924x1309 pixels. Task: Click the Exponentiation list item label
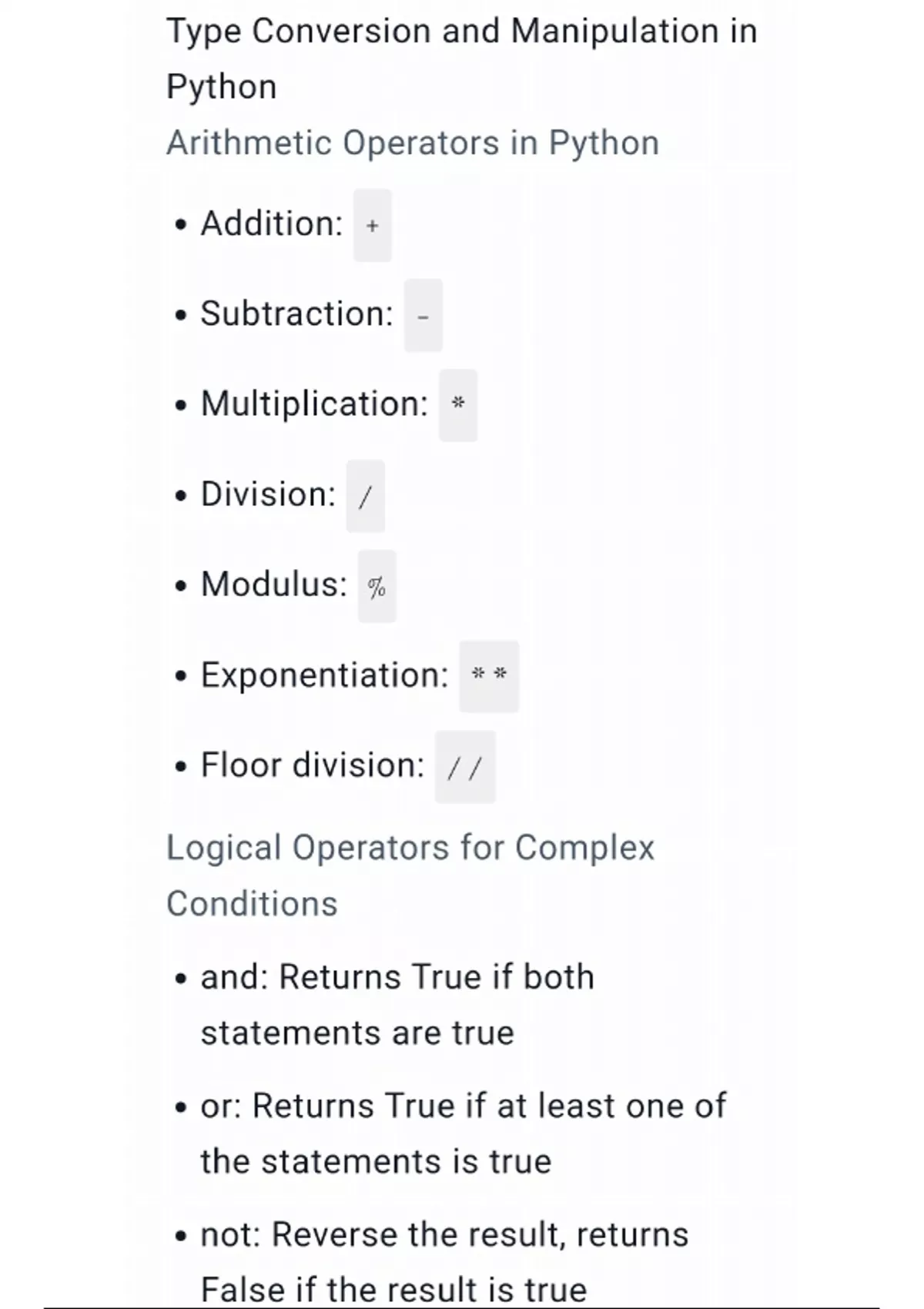point(324,675)
